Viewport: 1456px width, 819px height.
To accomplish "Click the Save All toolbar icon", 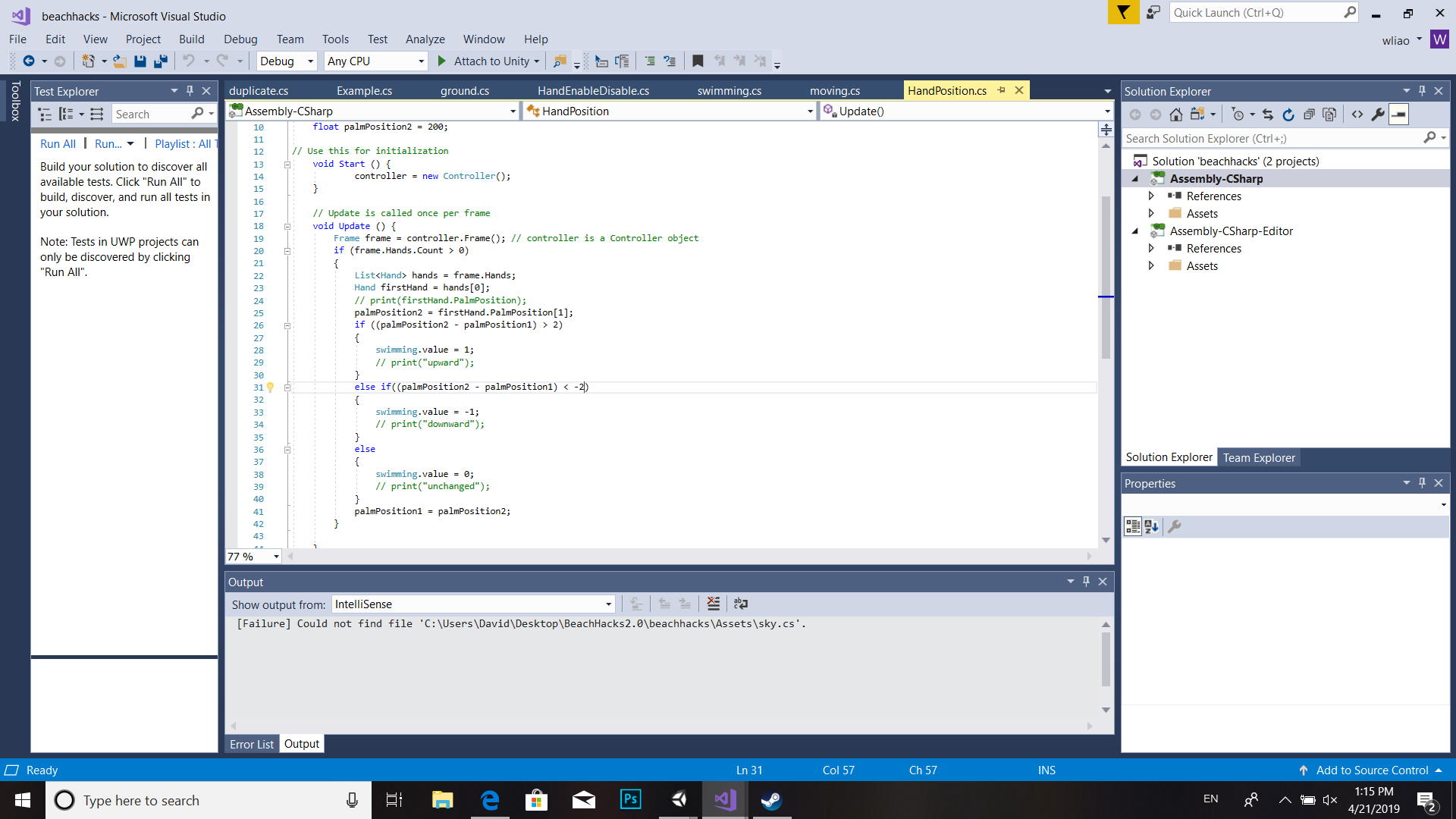I will [160, 61].
